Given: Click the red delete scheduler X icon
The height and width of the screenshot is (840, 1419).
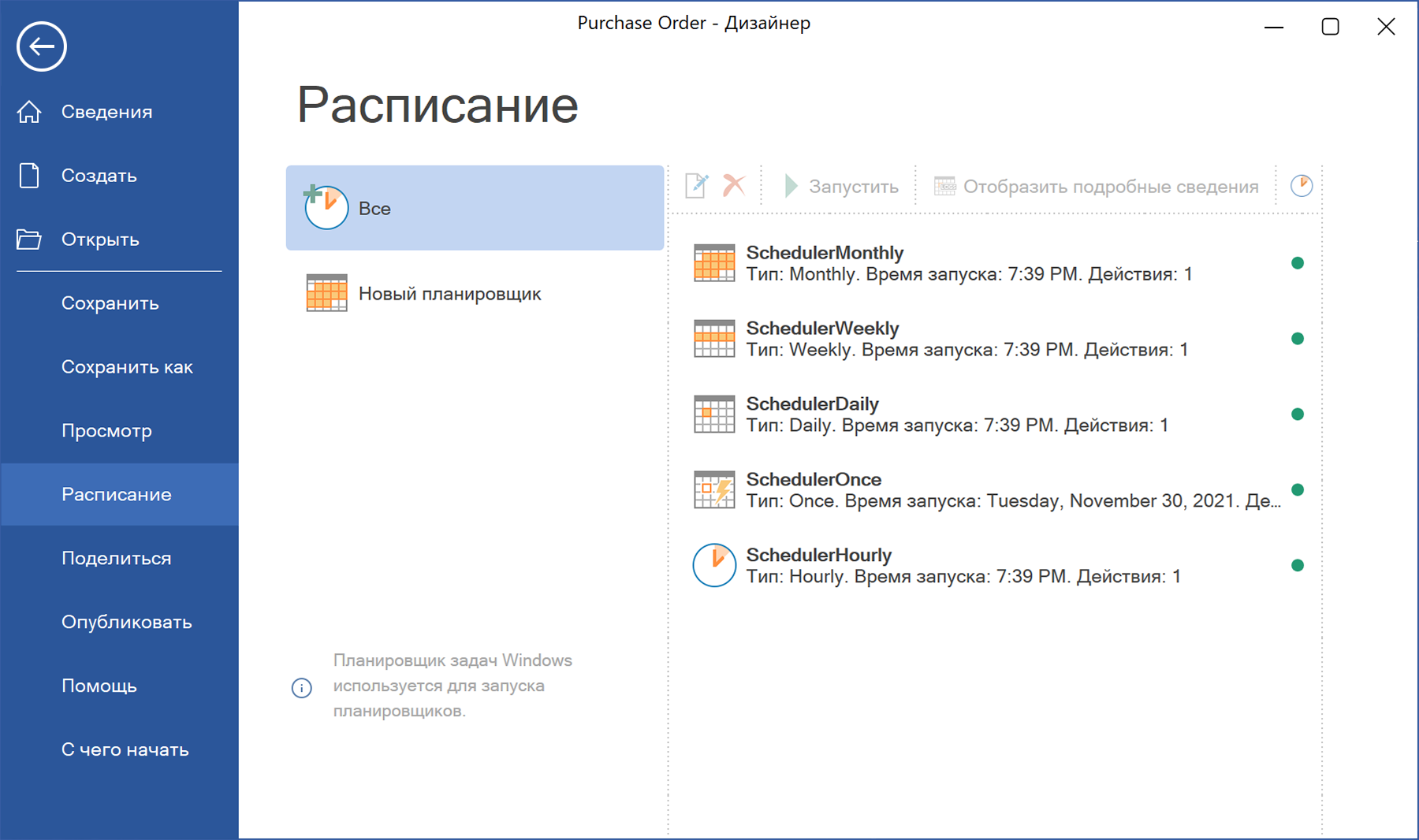Looking at the screenshot, I should tap(734, 186).
